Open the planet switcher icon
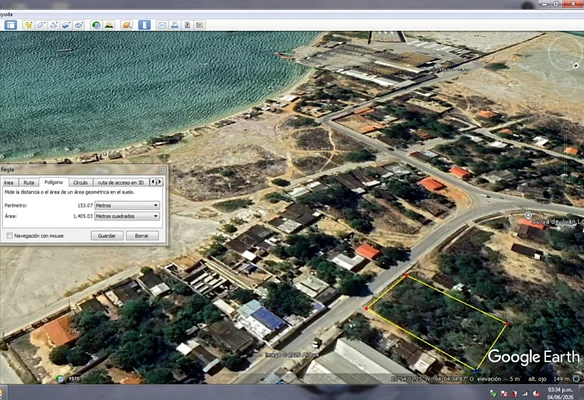Viewport: 584px width, 400px height. tap(127, 25)
